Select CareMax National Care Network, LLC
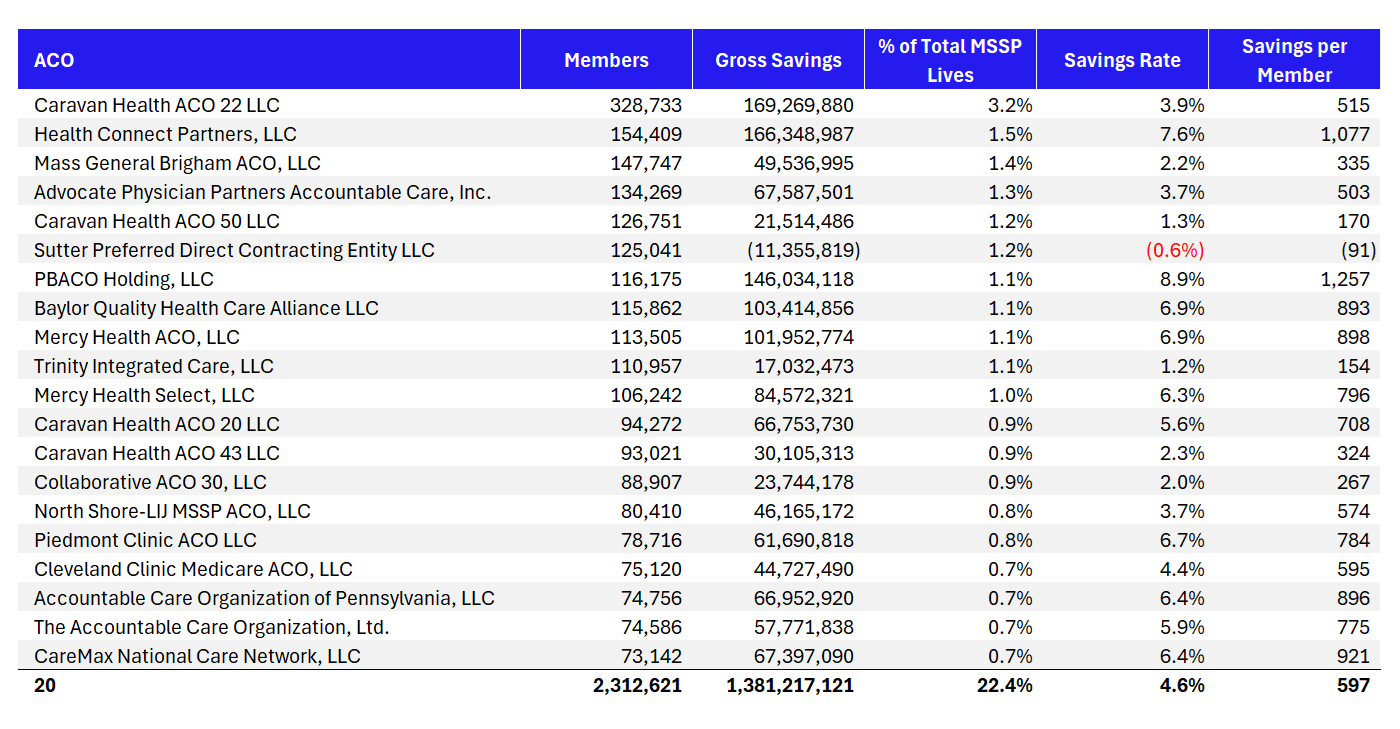This screenshot has width=1400, height=729. click(197, 656)
